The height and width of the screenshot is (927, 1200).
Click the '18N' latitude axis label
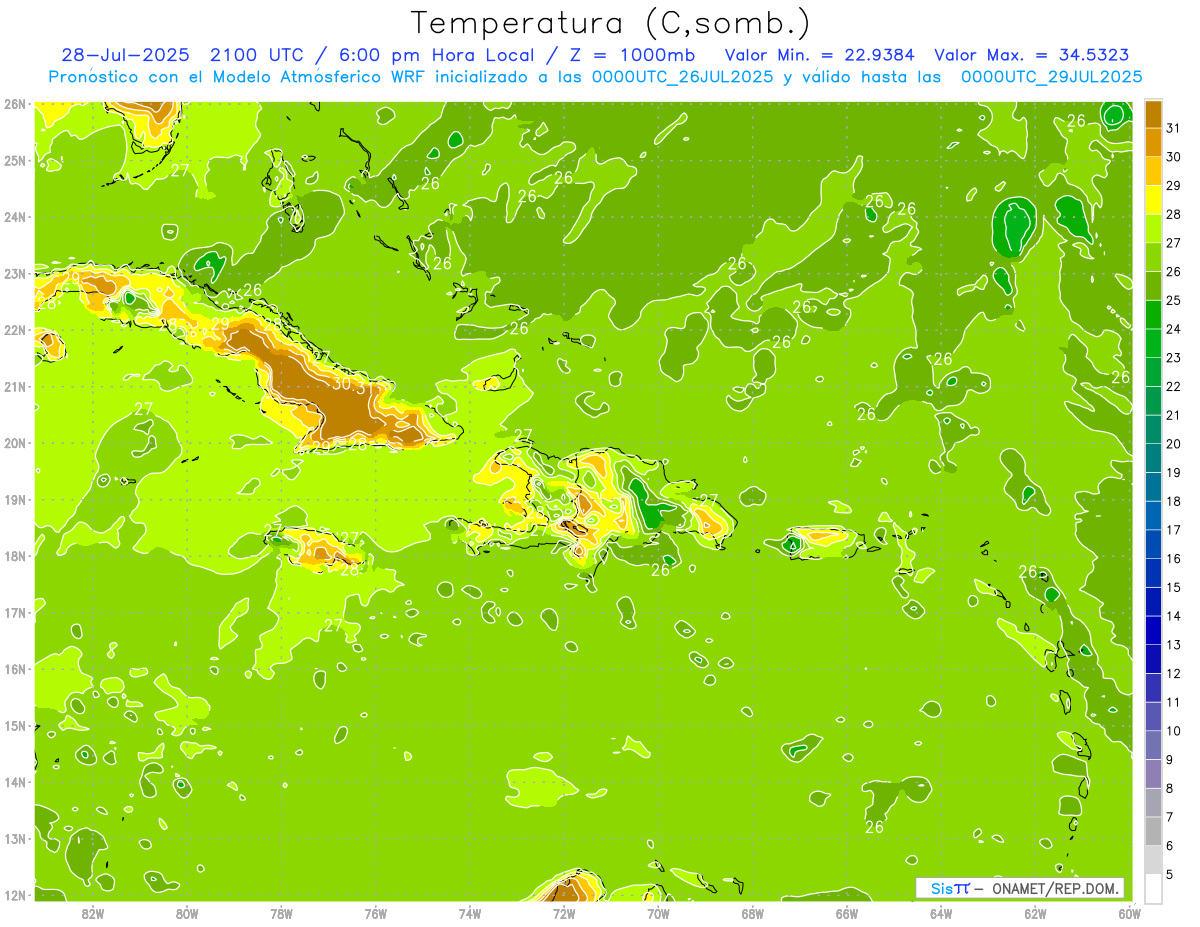tap(14, 556)
